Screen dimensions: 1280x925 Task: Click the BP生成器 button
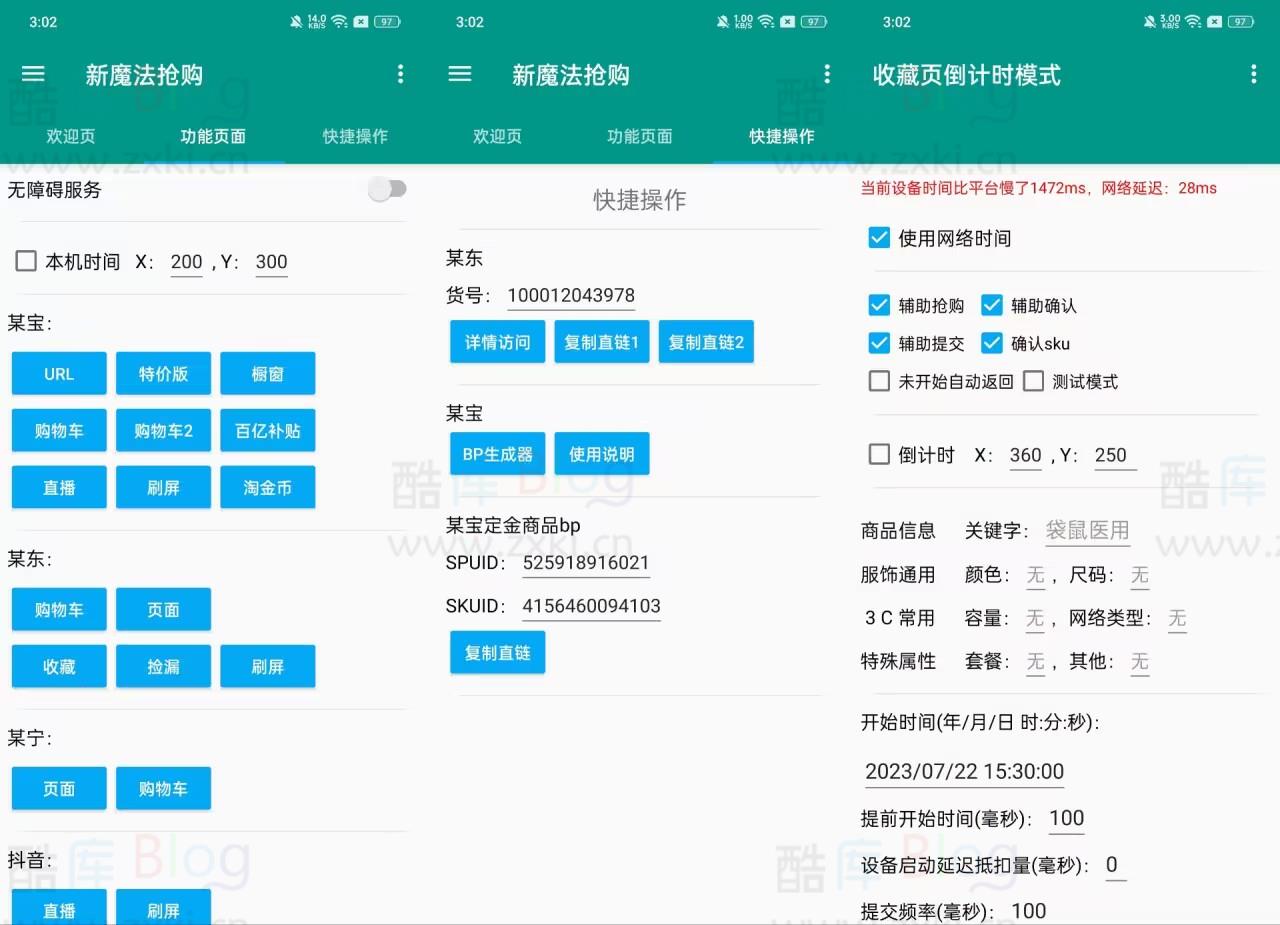tap(497, 453)
